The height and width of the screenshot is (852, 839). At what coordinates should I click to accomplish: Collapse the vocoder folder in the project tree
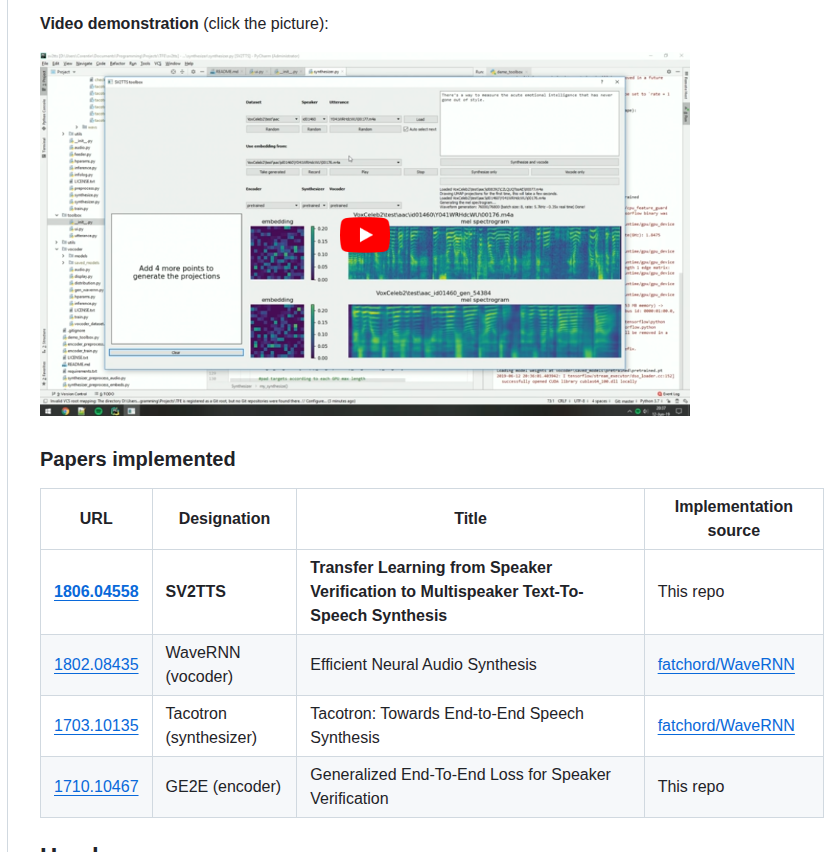pos(56,249)
